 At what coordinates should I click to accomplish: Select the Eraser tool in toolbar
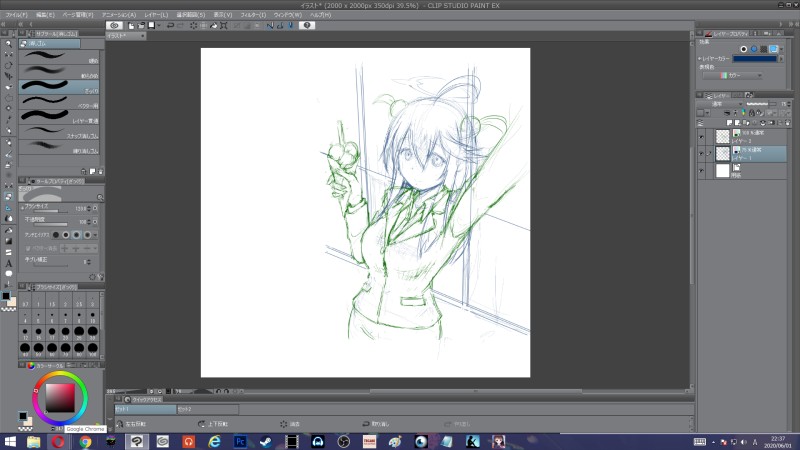pos(8,197)
